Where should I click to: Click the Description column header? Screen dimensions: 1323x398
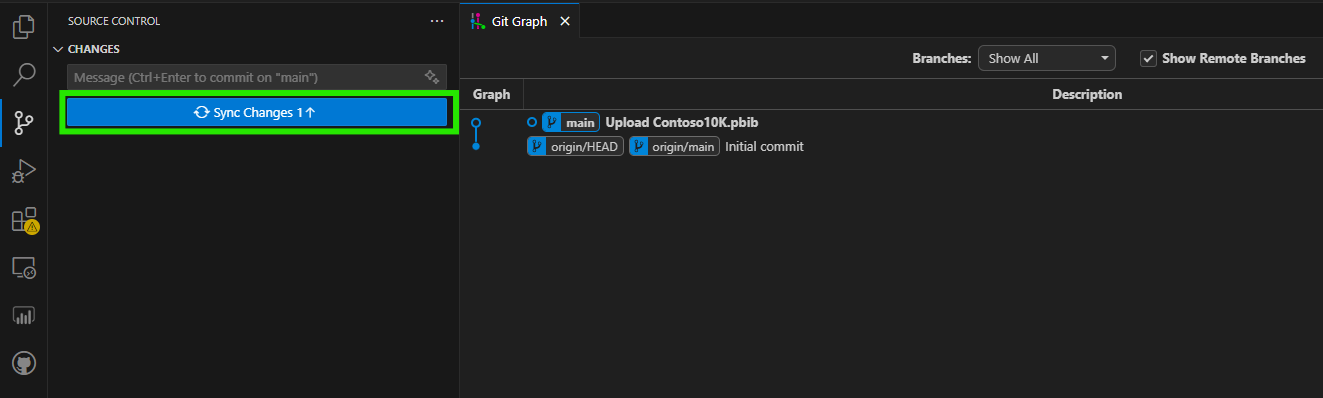pyautogui.click(x=1087, y=94)
